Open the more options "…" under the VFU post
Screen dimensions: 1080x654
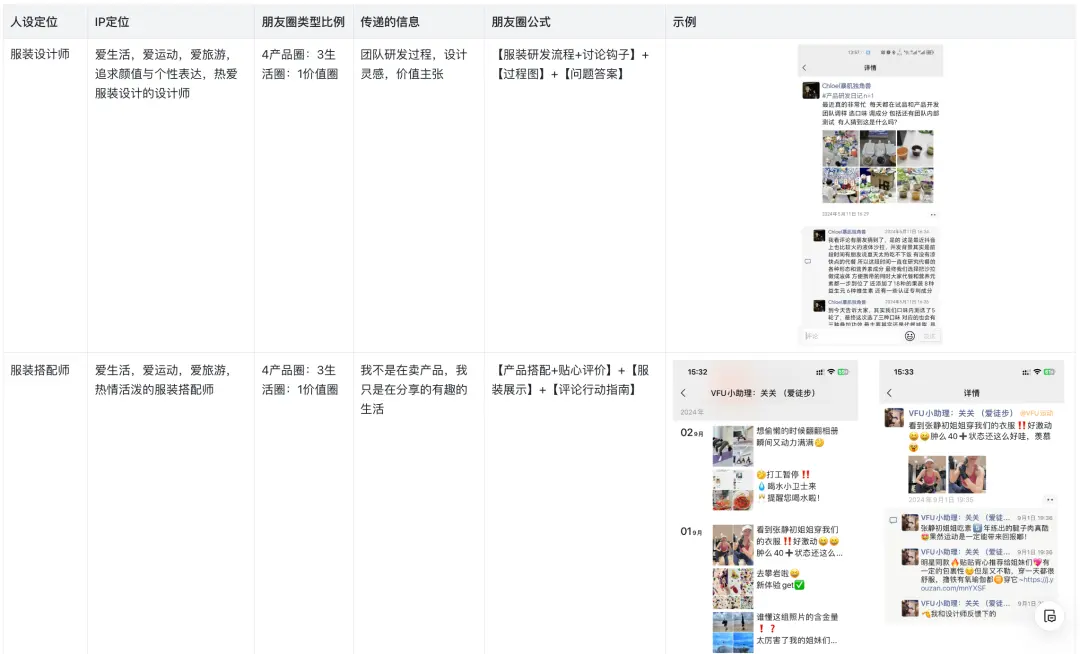(1050, 499)
